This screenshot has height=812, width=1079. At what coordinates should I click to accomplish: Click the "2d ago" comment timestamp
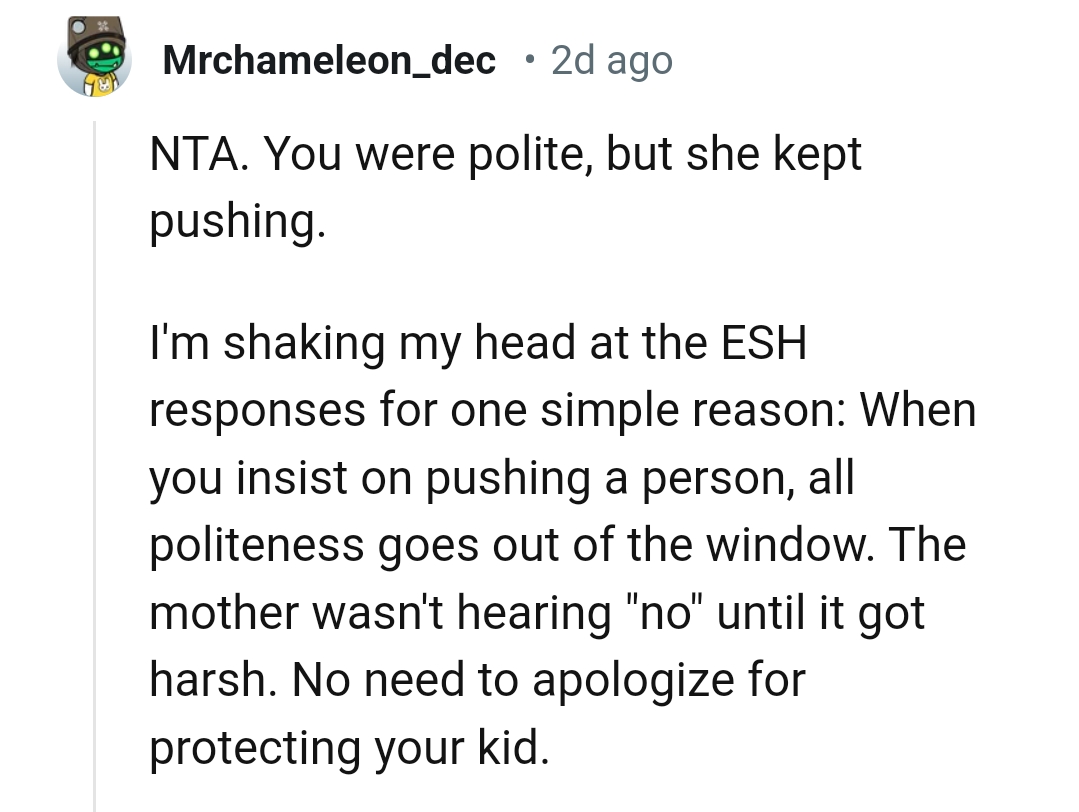click(x=612, y=61)
